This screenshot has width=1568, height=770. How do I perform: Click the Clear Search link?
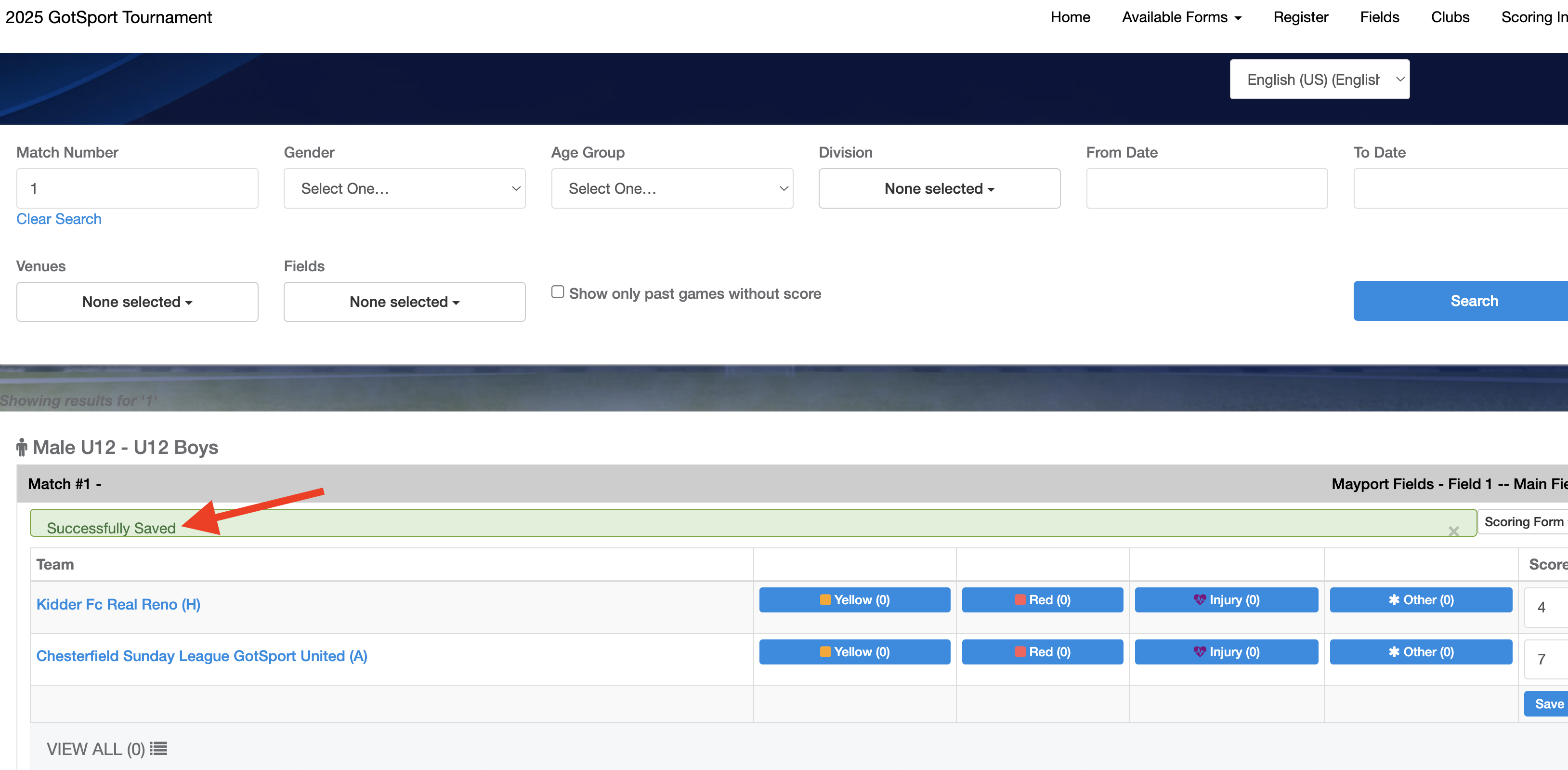[x=59, y=219]
